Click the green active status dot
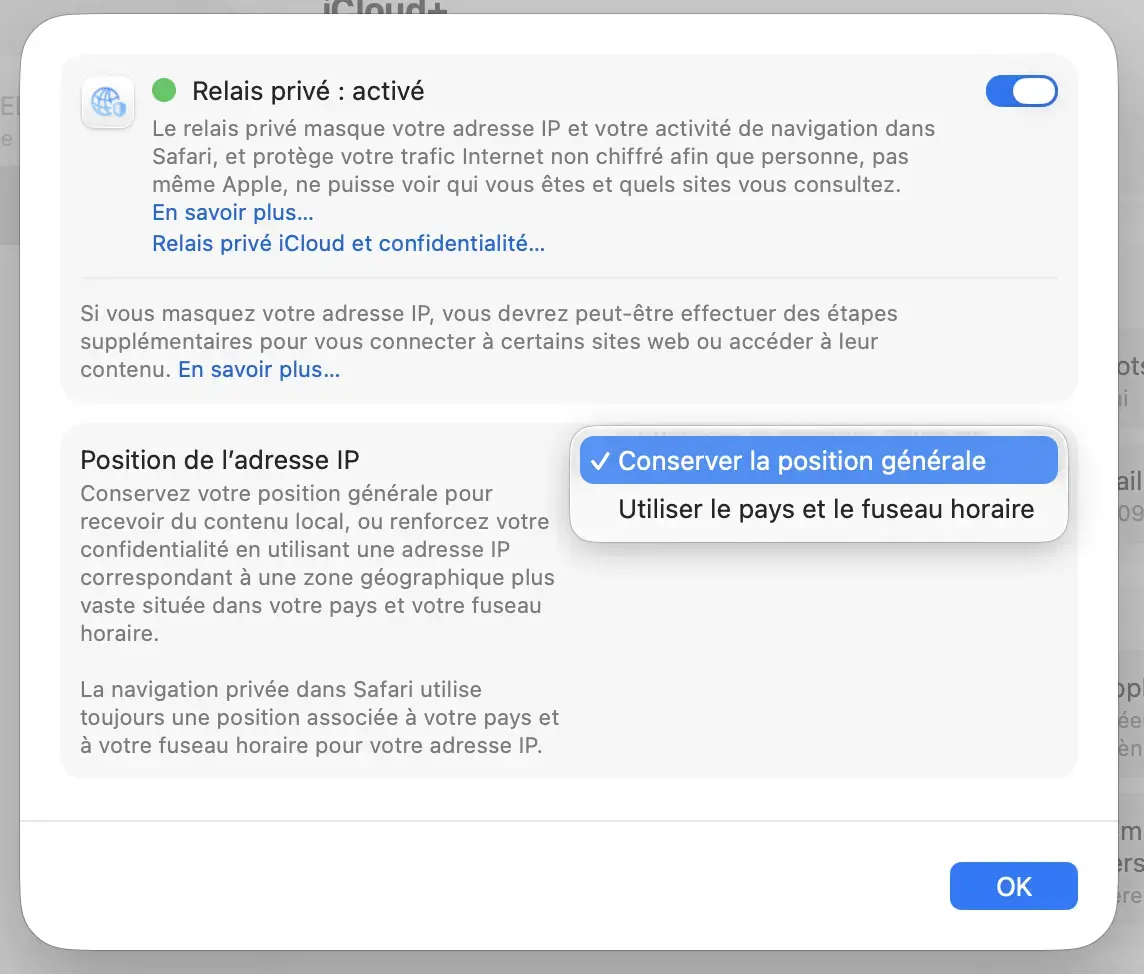Image resolution: width=1144 pixels, height=974 pixels. click(x=164, y=90)
